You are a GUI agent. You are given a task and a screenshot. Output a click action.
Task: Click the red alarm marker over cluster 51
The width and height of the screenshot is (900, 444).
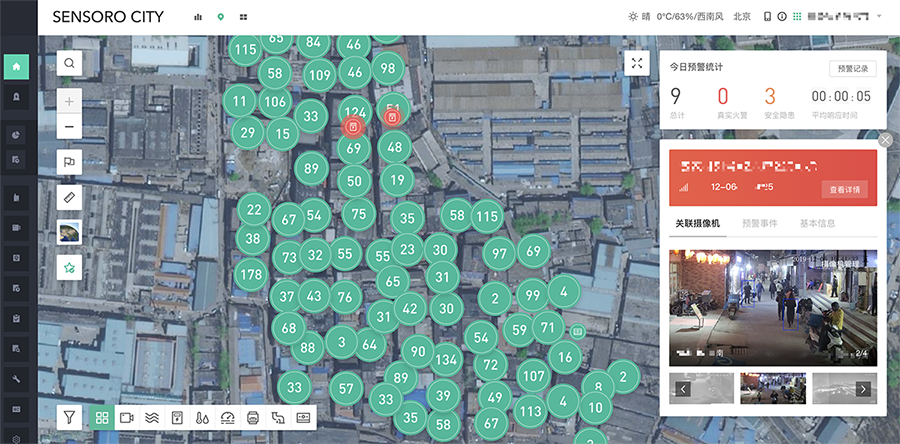393,118
